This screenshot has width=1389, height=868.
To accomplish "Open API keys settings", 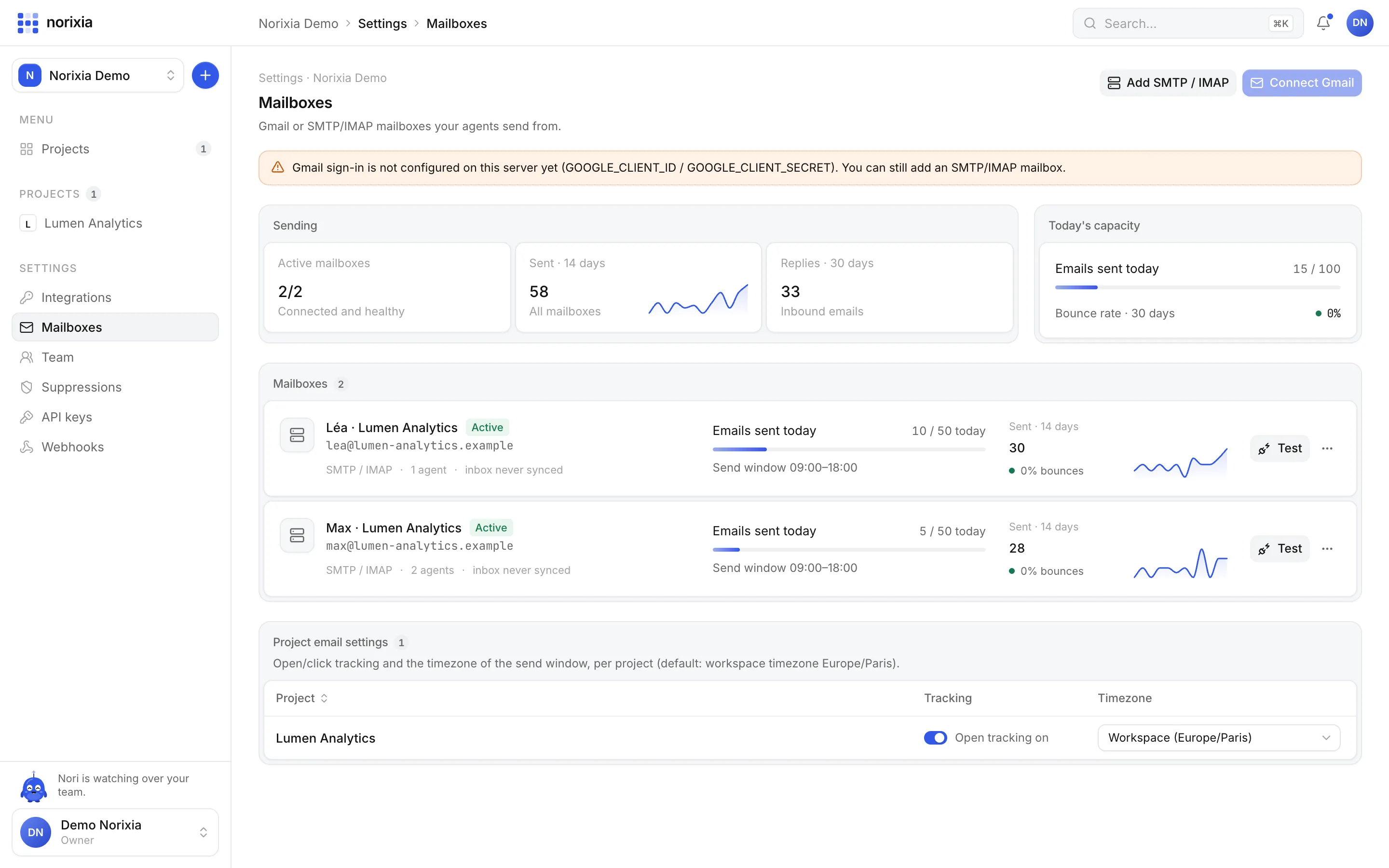I will (115, 417).
